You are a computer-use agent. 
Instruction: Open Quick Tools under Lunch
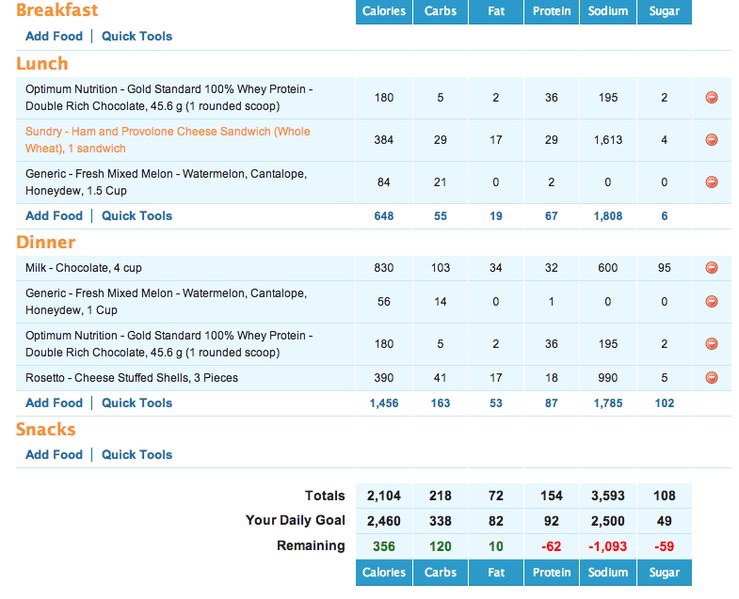137,216
